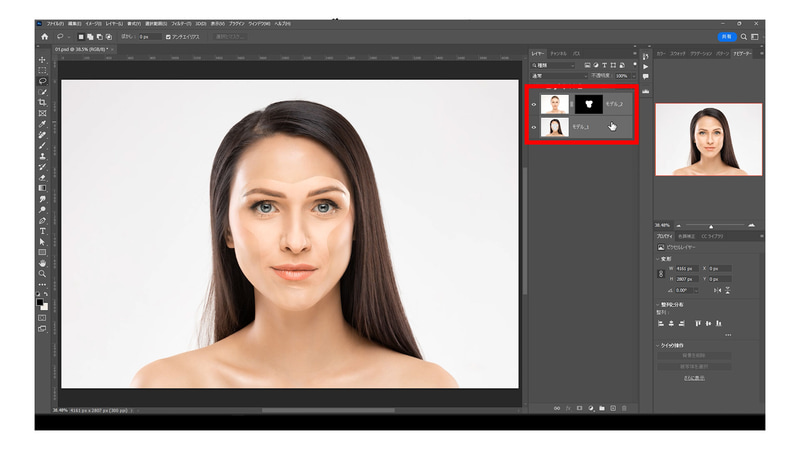800x450 pixels.
Task: Select the Crop tool
Action: pos(42,103)
